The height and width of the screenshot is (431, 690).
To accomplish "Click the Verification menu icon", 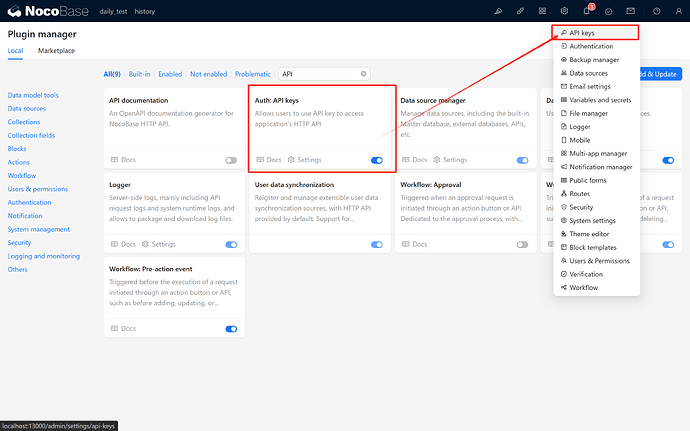I will [564, 274].
